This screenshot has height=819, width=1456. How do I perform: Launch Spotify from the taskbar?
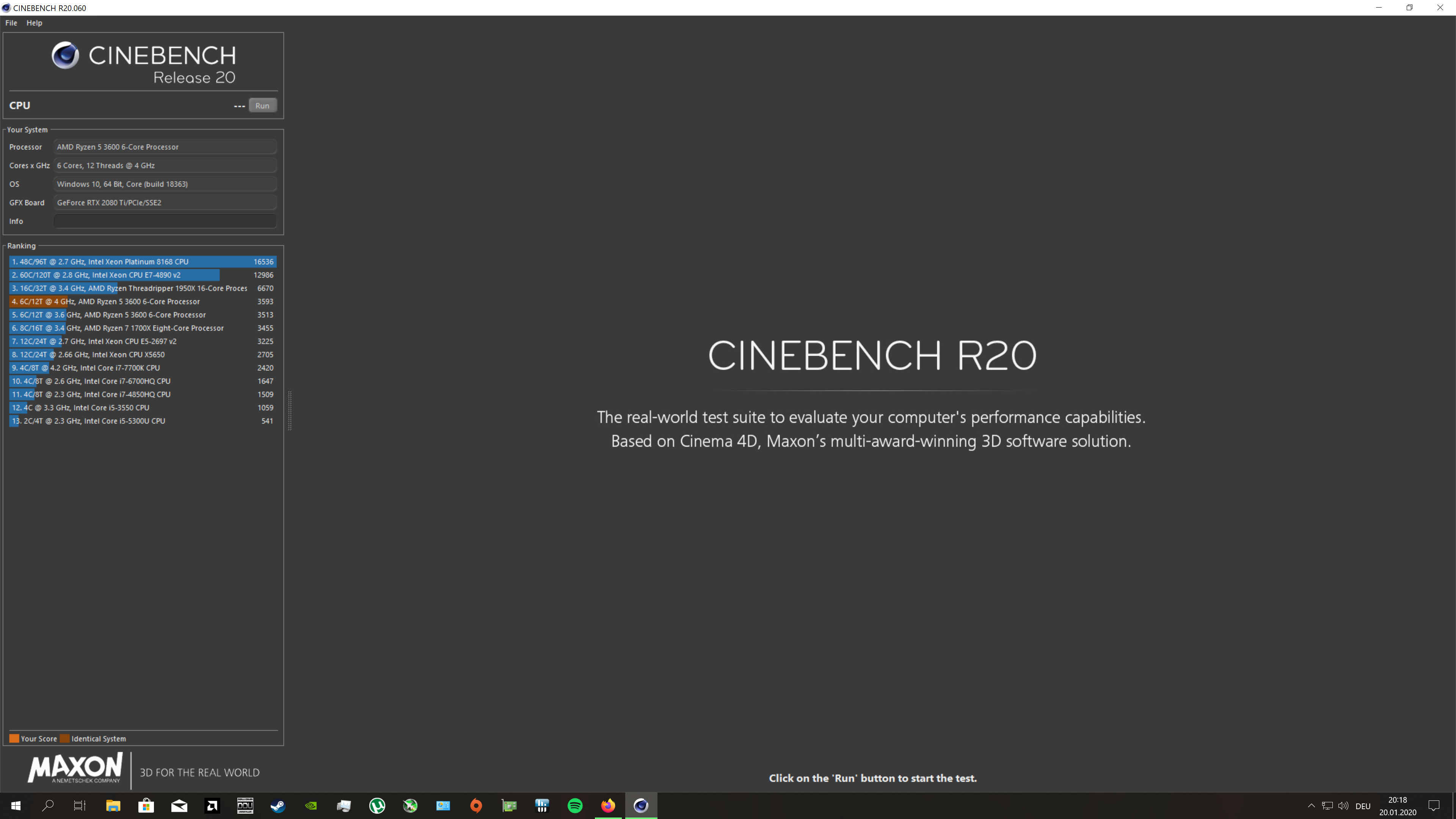(x=575, y=805)
